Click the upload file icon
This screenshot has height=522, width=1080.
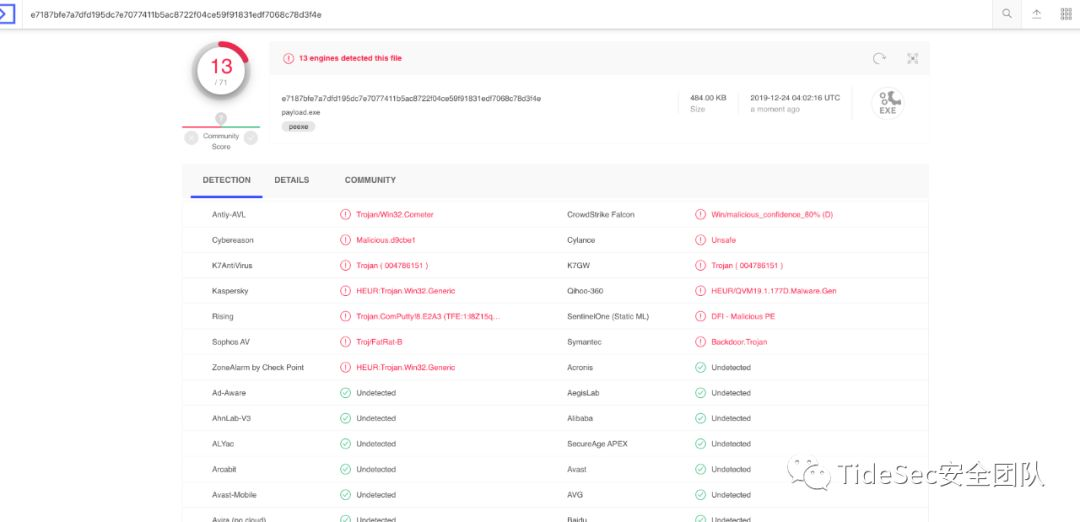coord(1037,14)
